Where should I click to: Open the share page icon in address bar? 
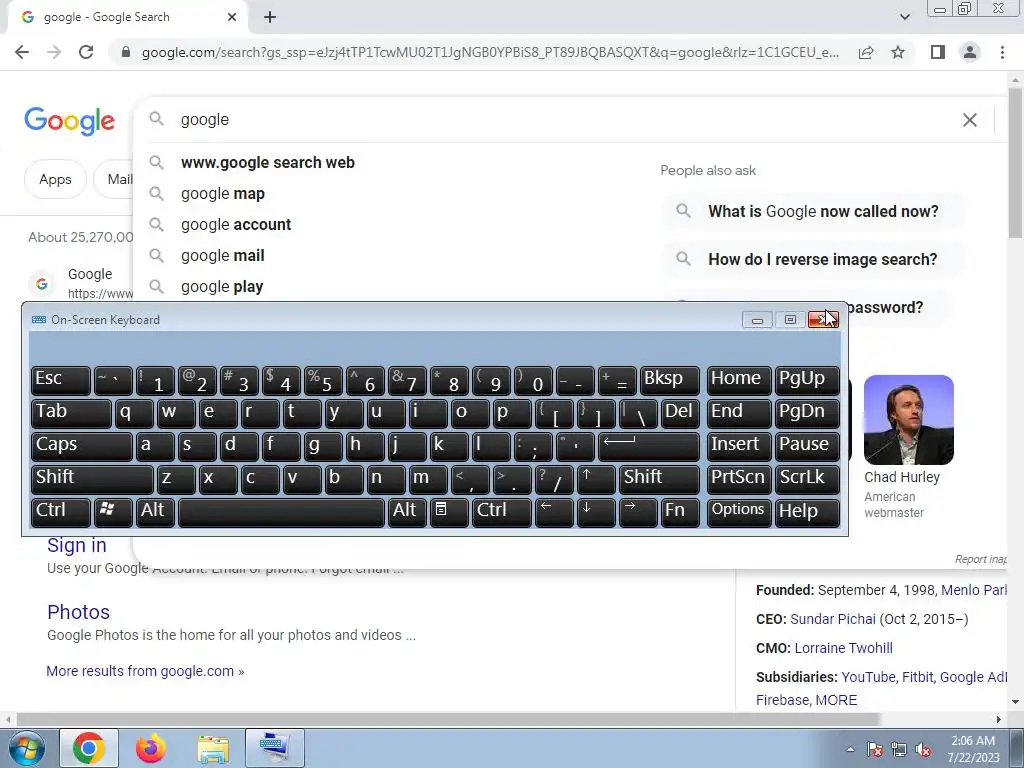[x=866, y=52]
